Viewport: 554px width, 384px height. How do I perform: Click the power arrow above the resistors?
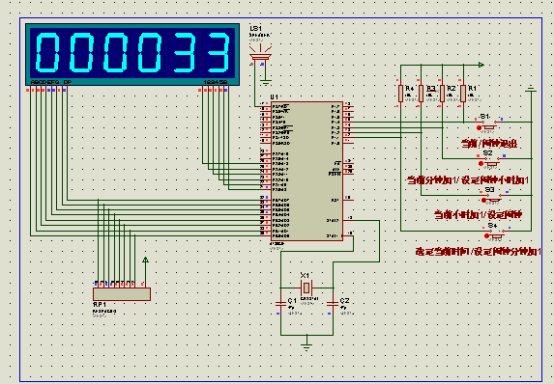481,65
